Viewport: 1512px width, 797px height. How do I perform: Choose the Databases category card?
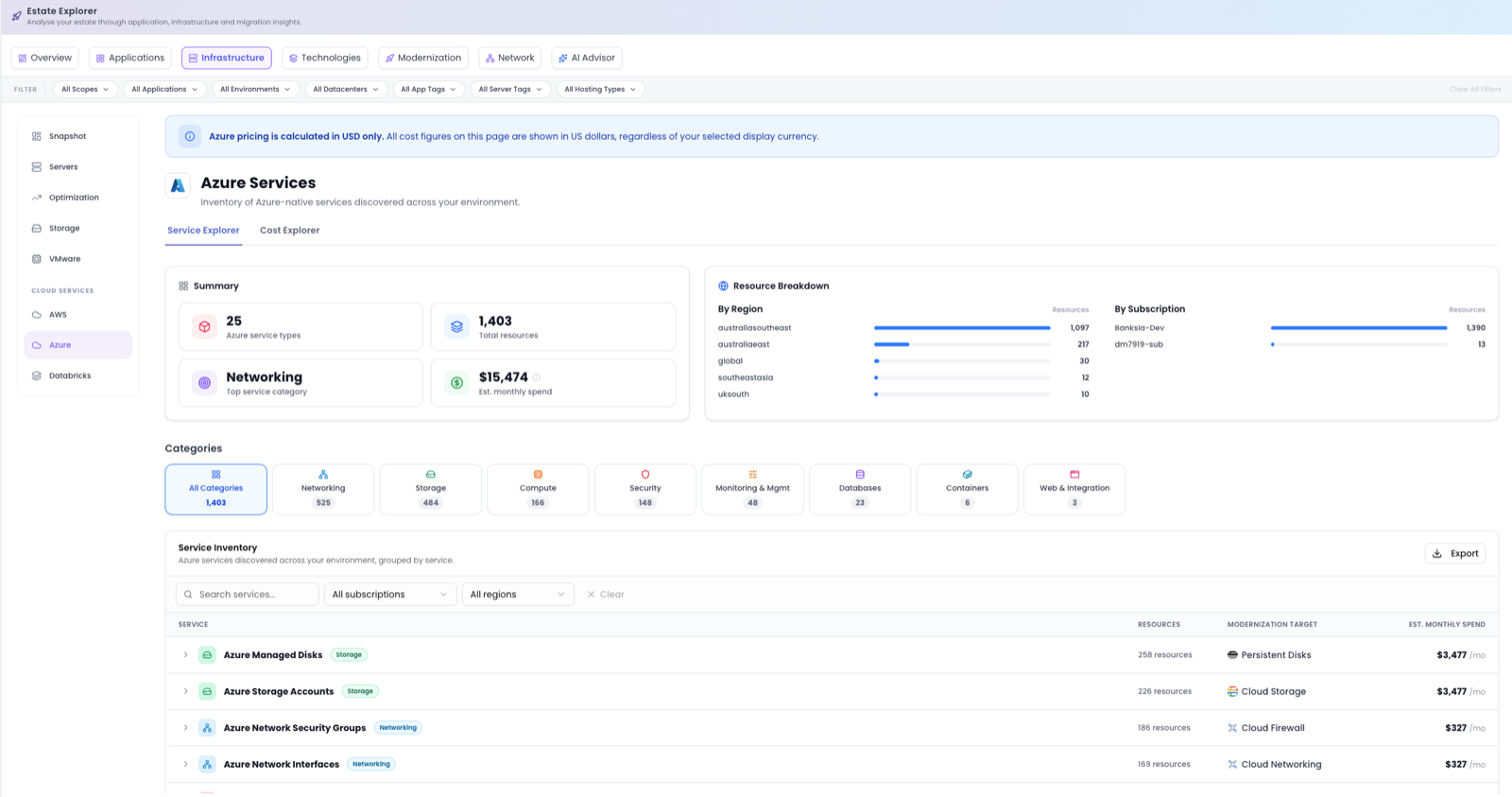(x=860, y=489)
